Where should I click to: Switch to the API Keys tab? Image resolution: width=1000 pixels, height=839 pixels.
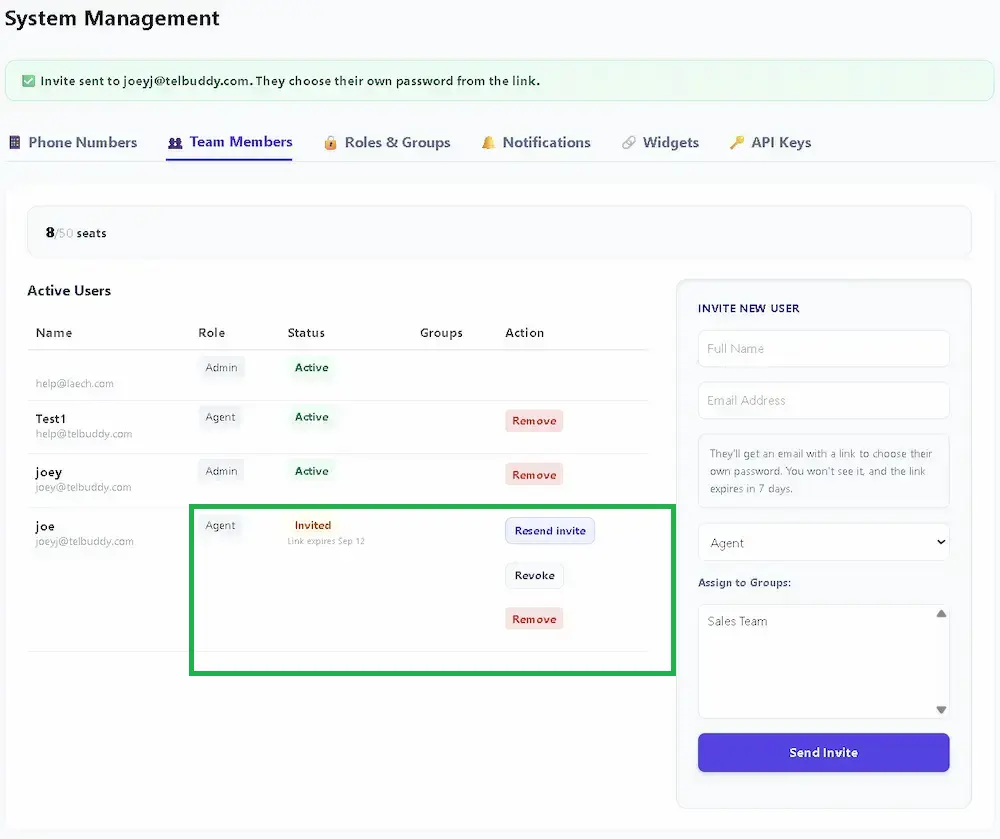[x=770, y=142]
